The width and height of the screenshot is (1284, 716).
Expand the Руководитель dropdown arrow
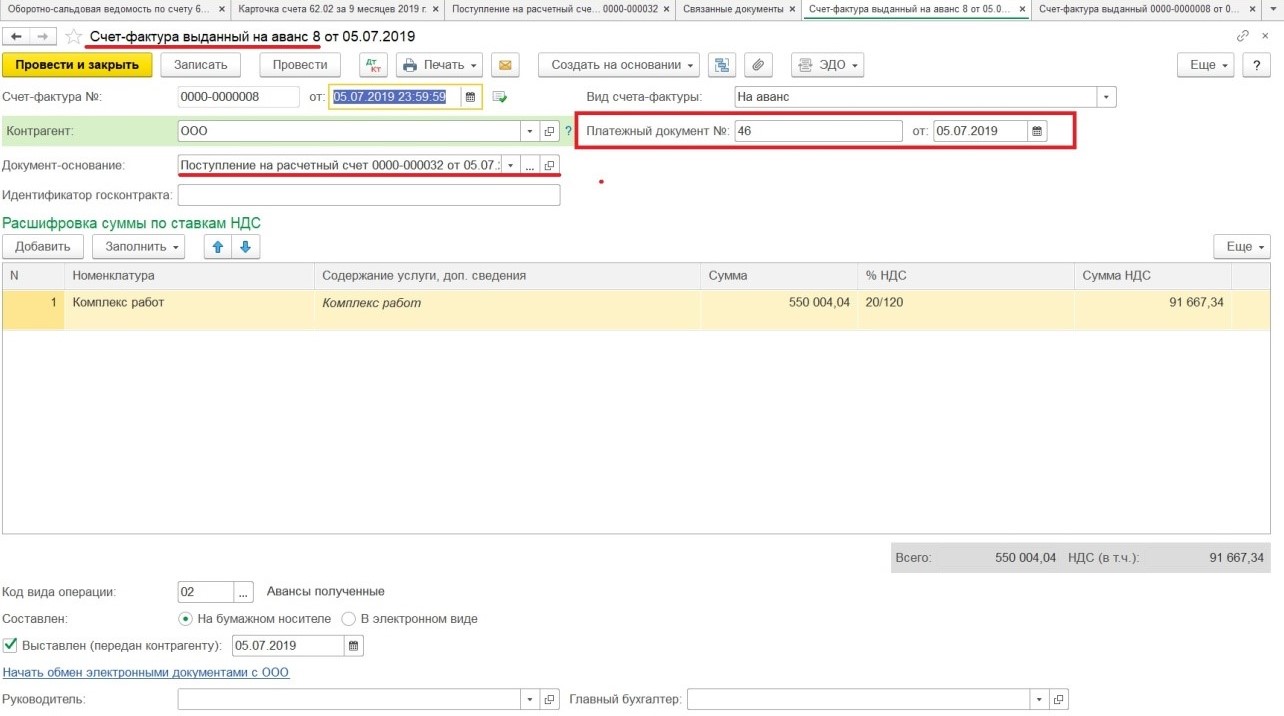pos(530,700)
